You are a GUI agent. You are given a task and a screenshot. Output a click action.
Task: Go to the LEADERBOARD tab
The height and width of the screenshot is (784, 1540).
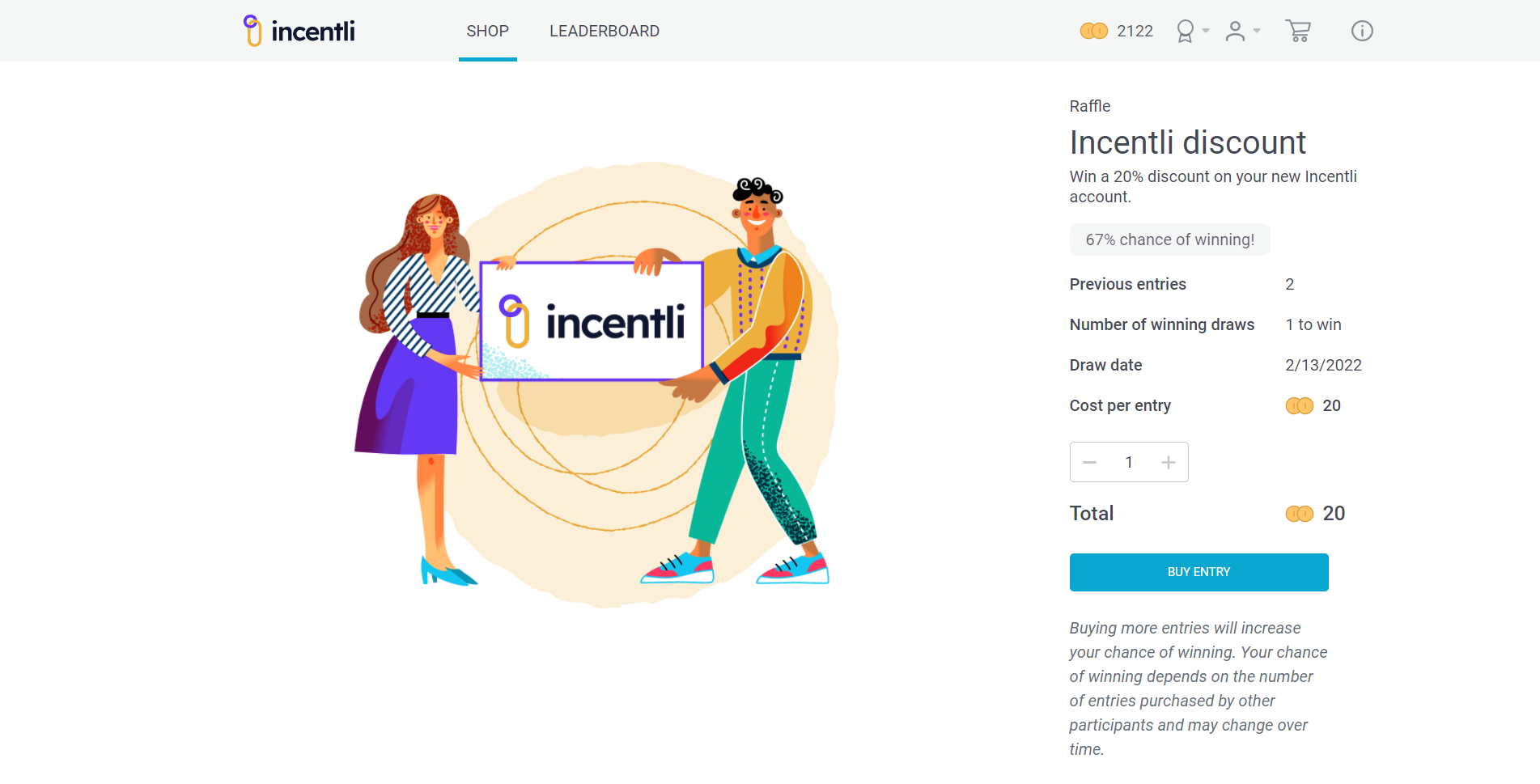point(605,31)
